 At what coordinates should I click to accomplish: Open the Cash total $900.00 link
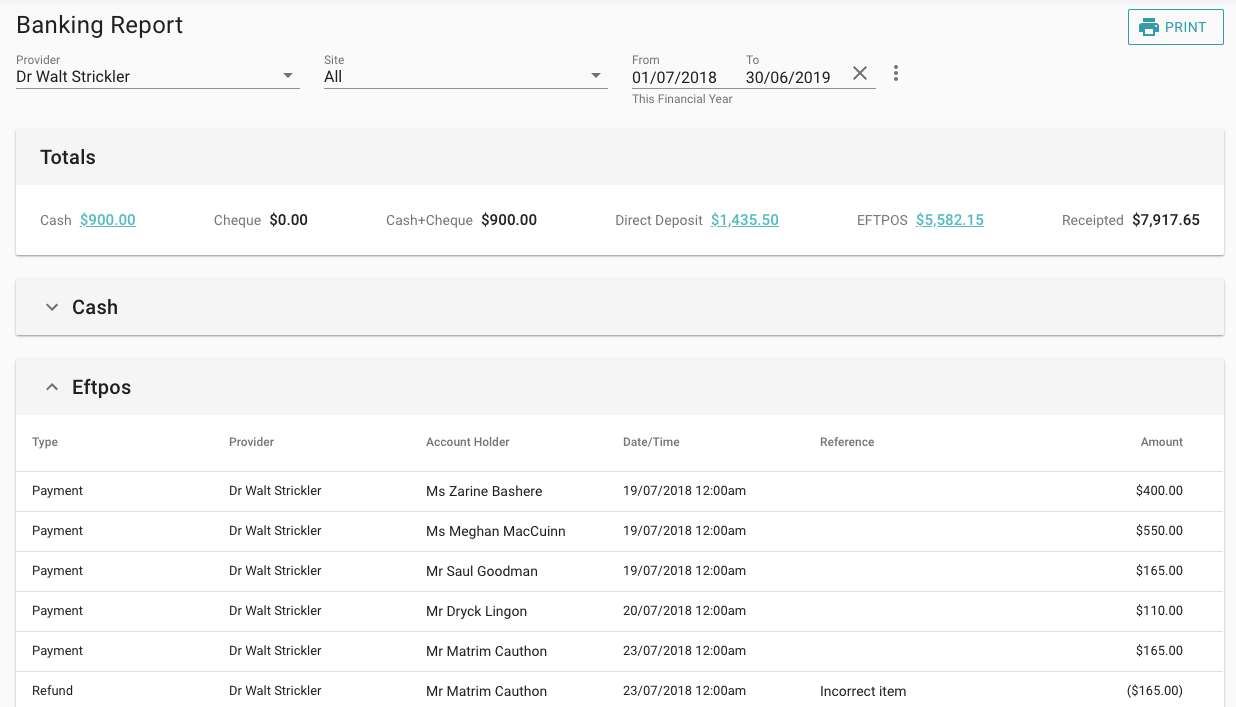(108, 220)
